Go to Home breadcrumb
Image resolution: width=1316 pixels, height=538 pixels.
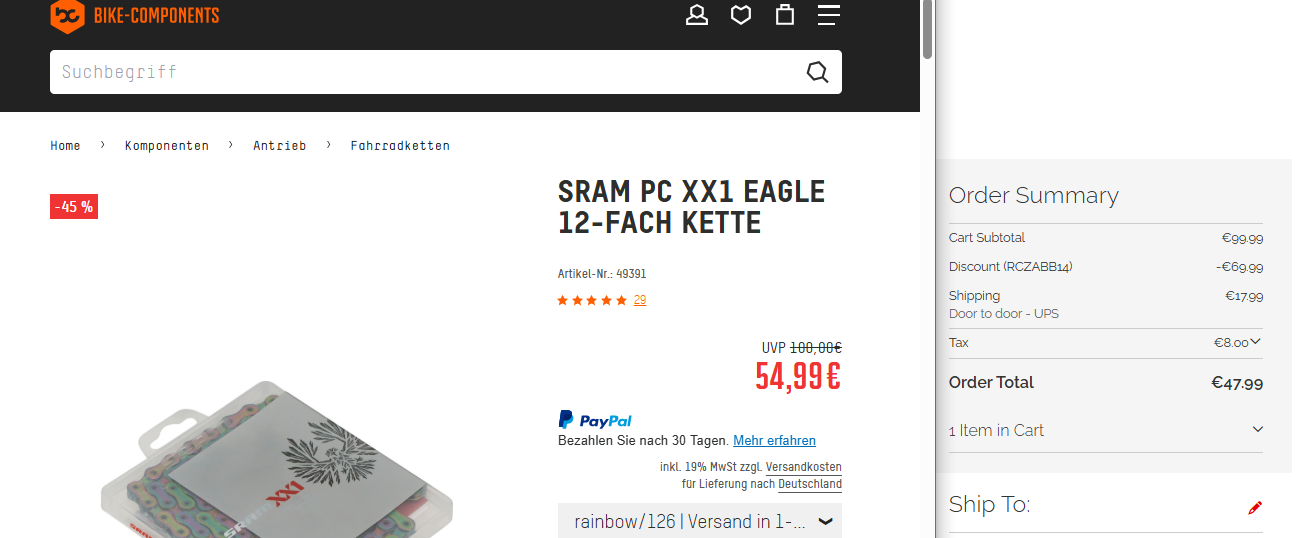[x=65, y=146]
